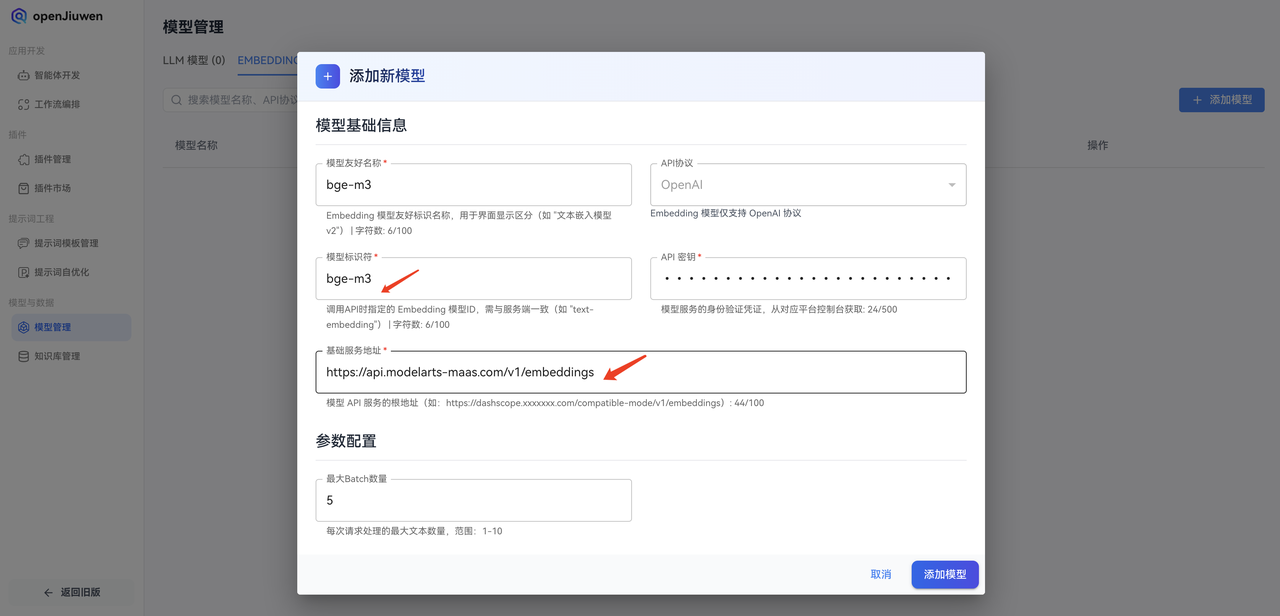The width and height of the screenshot is (1280, 616).
Task: Click the 应用开发 sidebar group label
Action: (27, 51)
